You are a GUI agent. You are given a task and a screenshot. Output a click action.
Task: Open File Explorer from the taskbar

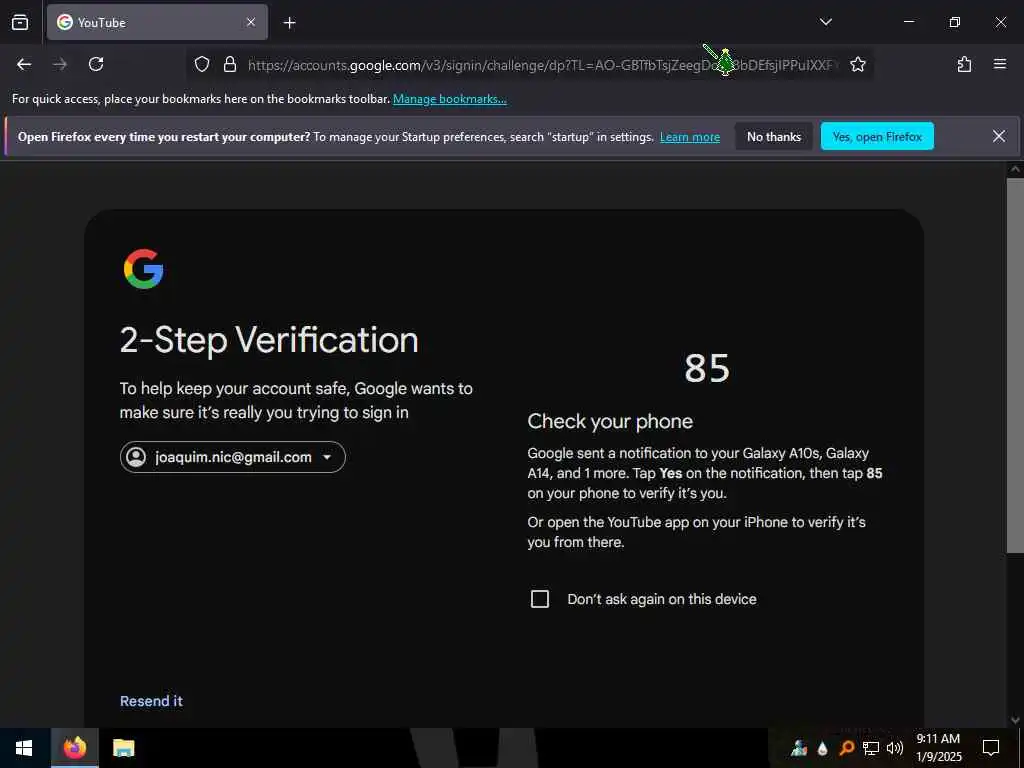click(123, 748)
